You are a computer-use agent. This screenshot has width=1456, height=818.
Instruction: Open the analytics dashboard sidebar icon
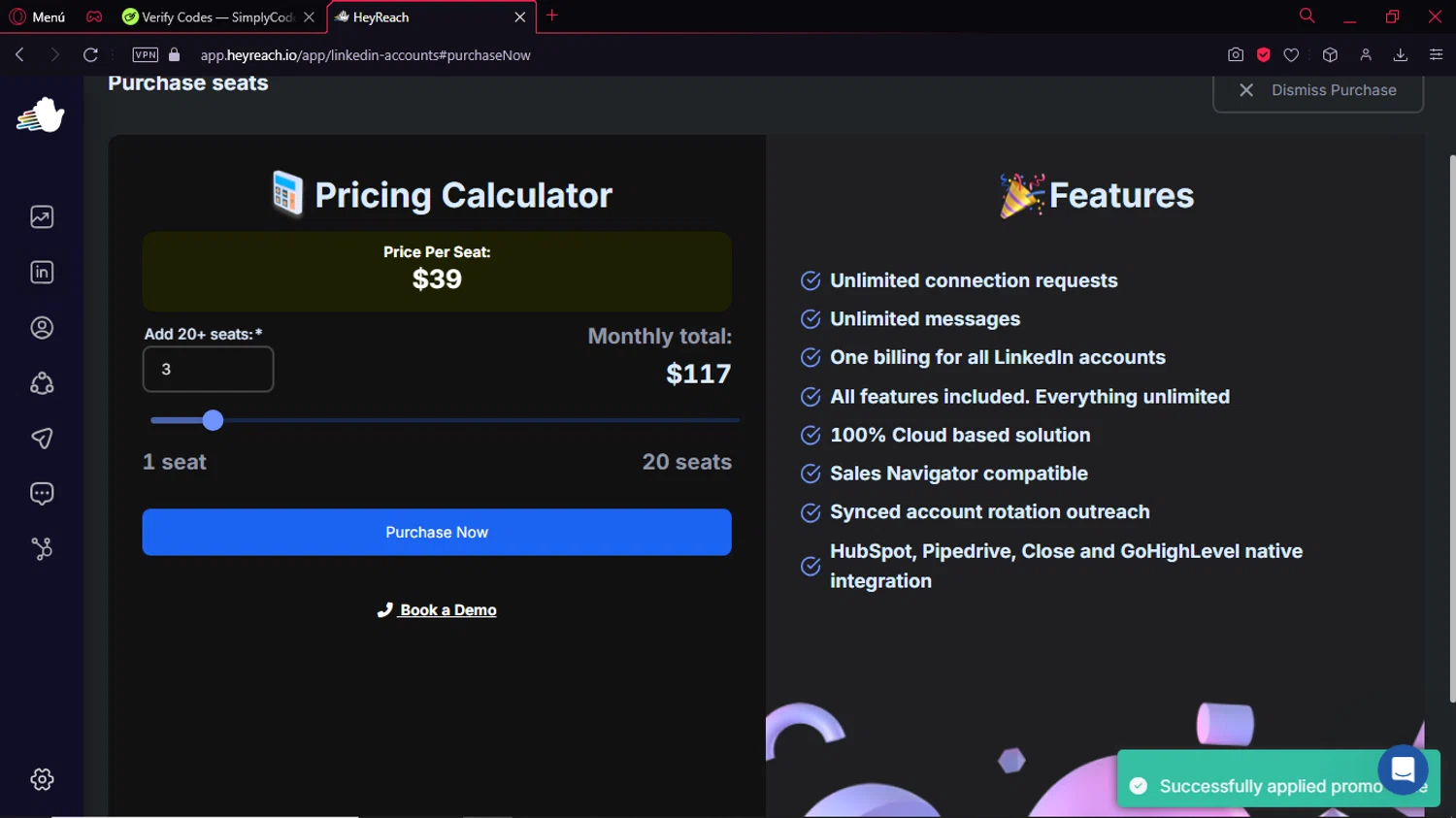click(x=42, y=217)
